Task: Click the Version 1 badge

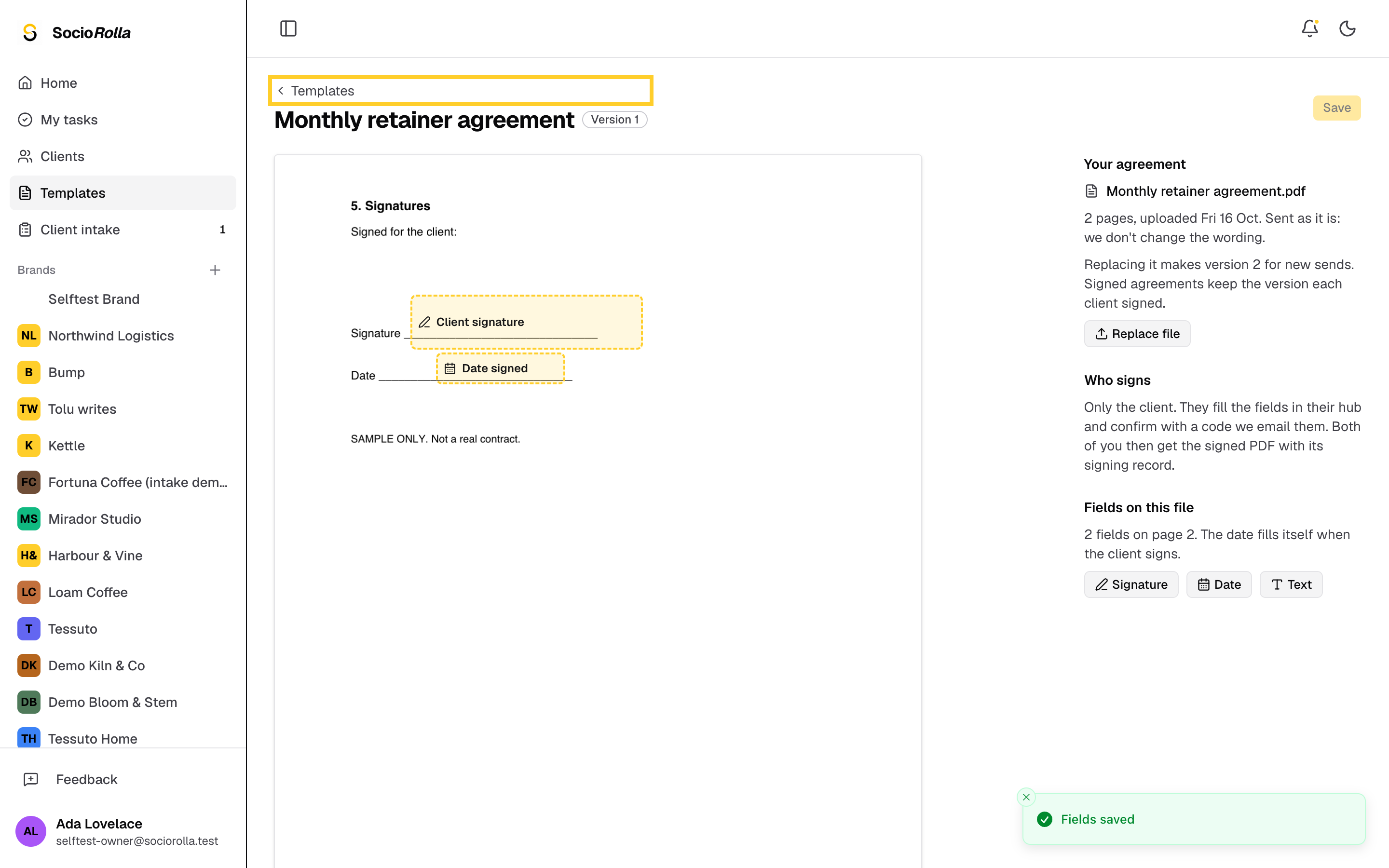Action: [615, 120]
